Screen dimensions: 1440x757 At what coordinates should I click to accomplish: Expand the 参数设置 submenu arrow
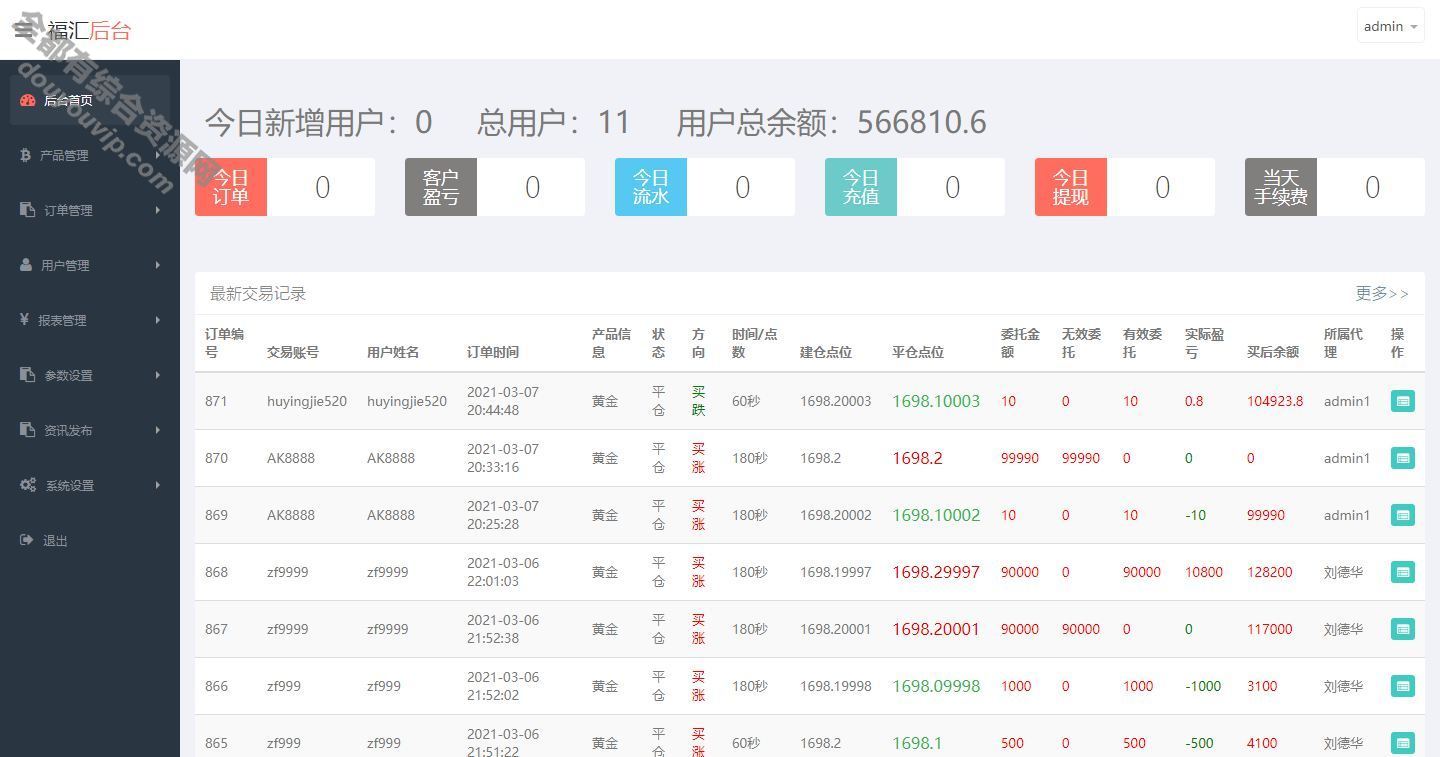click(158, 375)
